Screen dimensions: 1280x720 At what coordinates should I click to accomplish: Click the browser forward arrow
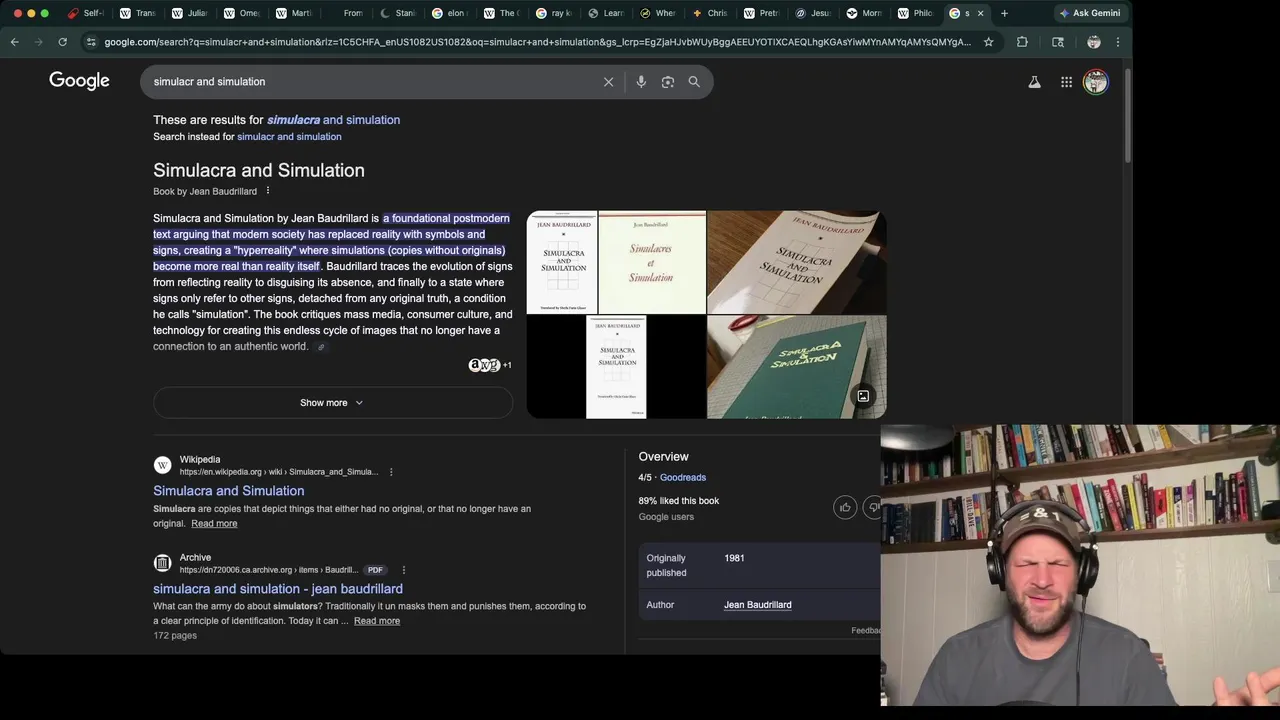[x=38, y=42]
